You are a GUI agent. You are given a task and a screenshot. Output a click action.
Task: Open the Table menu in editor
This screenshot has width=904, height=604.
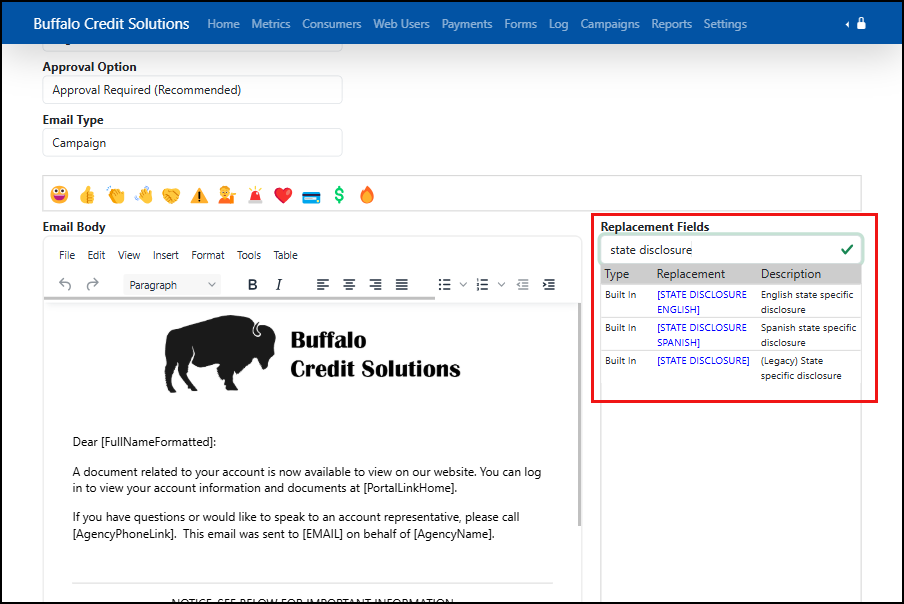285,255
